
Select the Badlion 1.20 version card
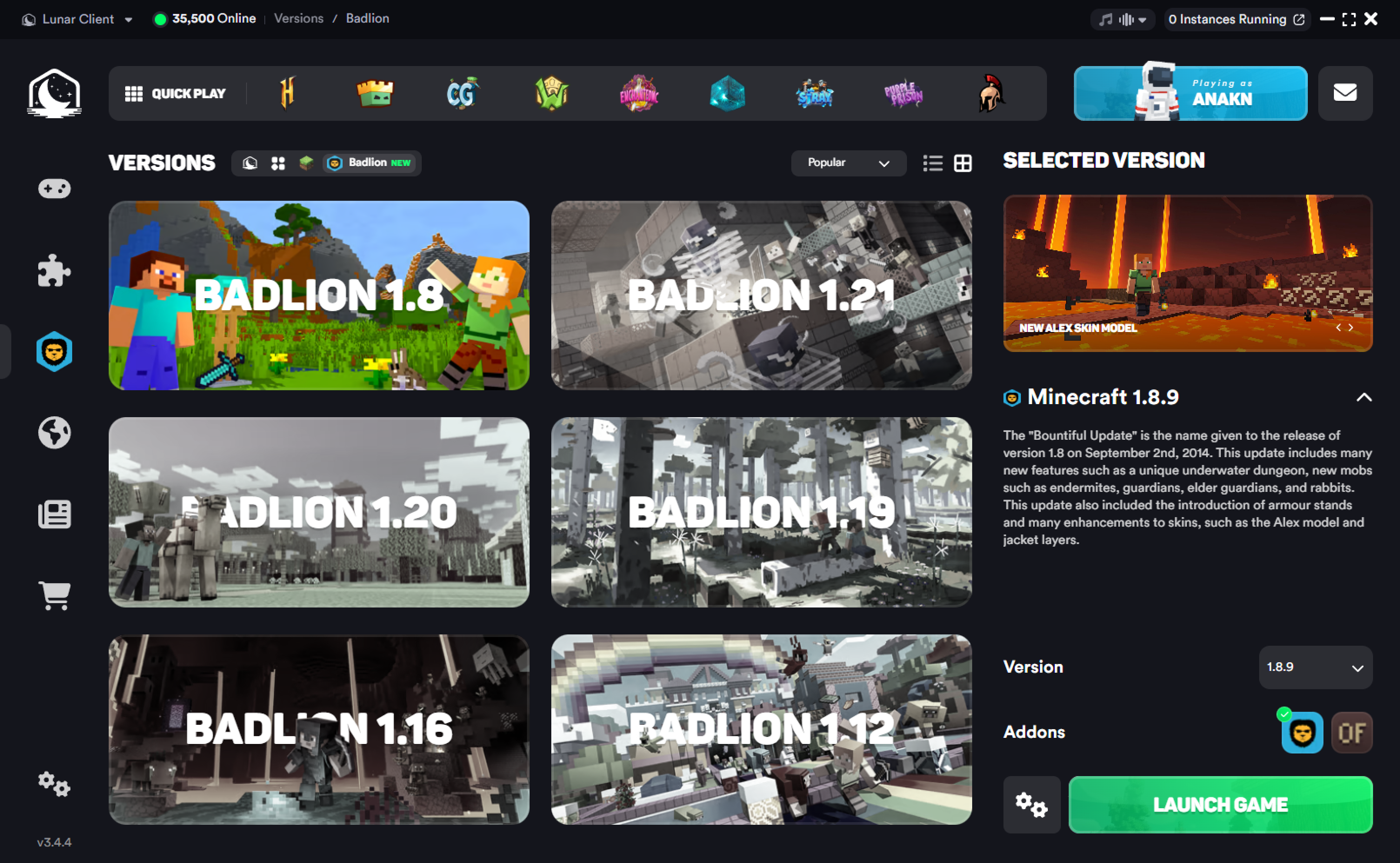tap(319, 512)
